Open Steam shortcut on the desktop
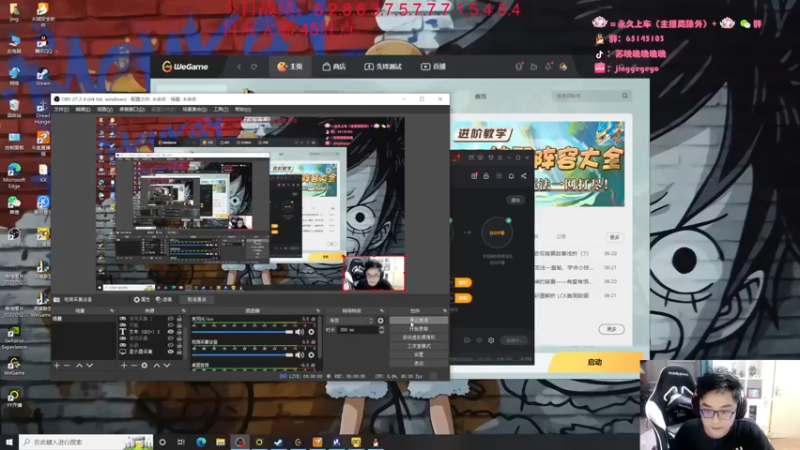 43,77
